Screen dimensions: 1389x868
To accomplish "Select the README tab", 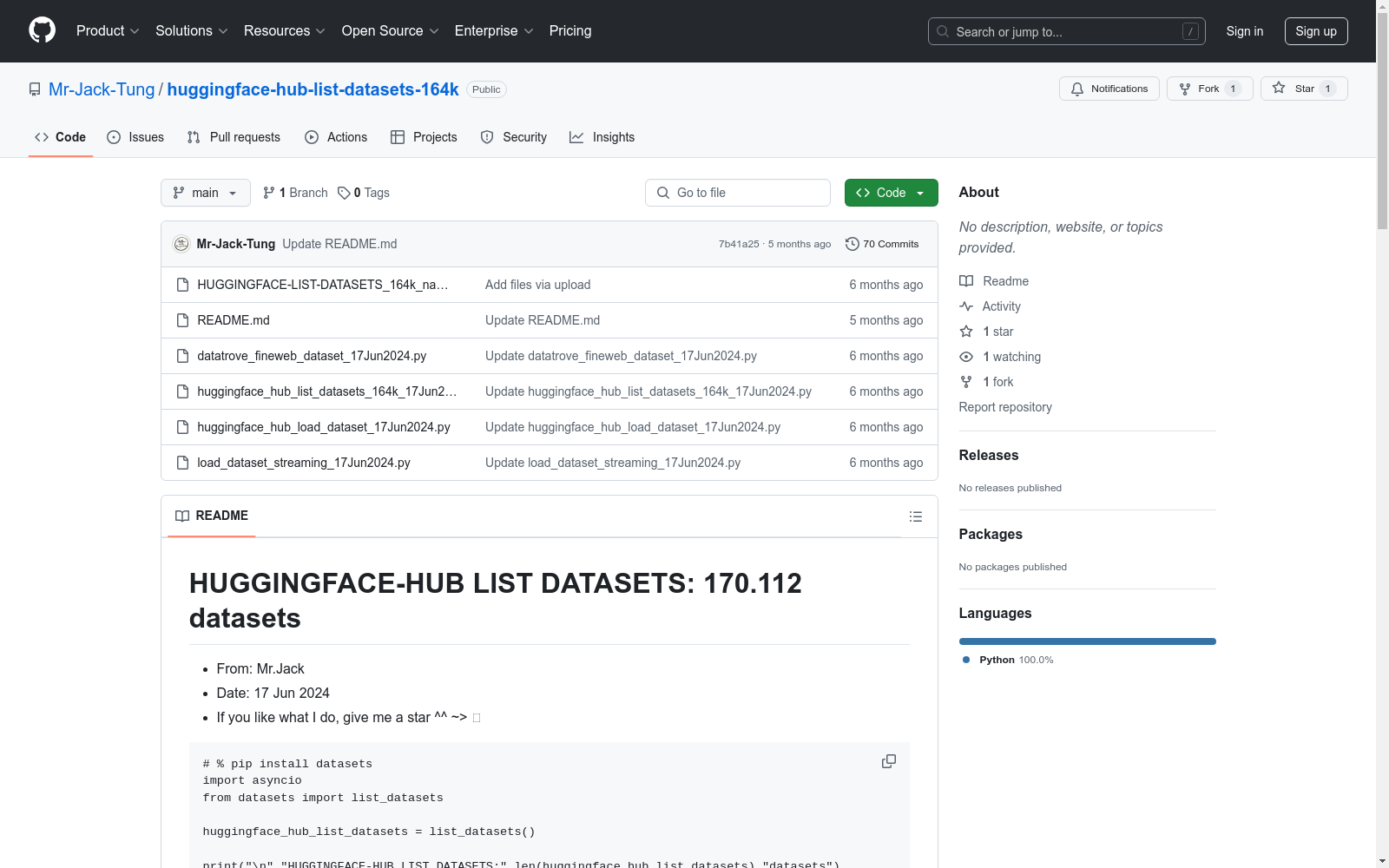I will click(x=212, y=516).
